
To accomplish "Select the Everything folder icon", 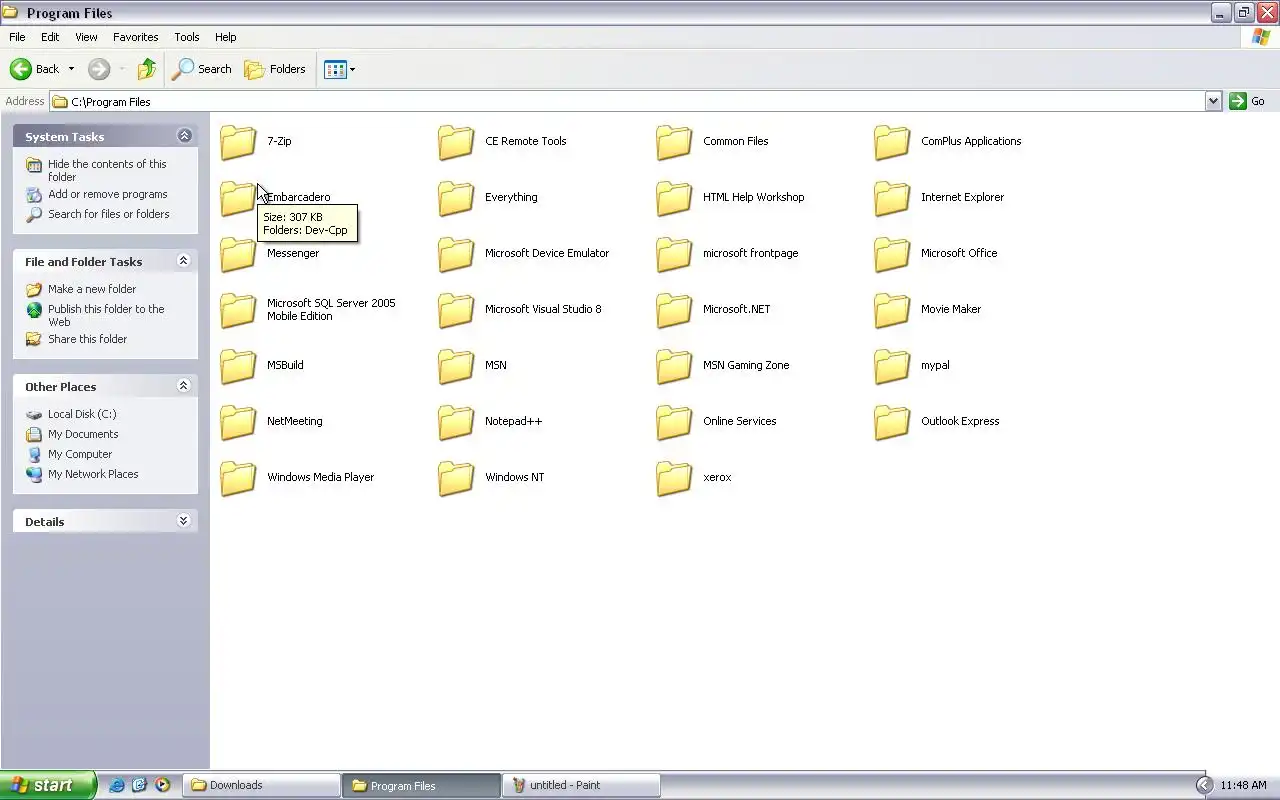I will 456,198.
